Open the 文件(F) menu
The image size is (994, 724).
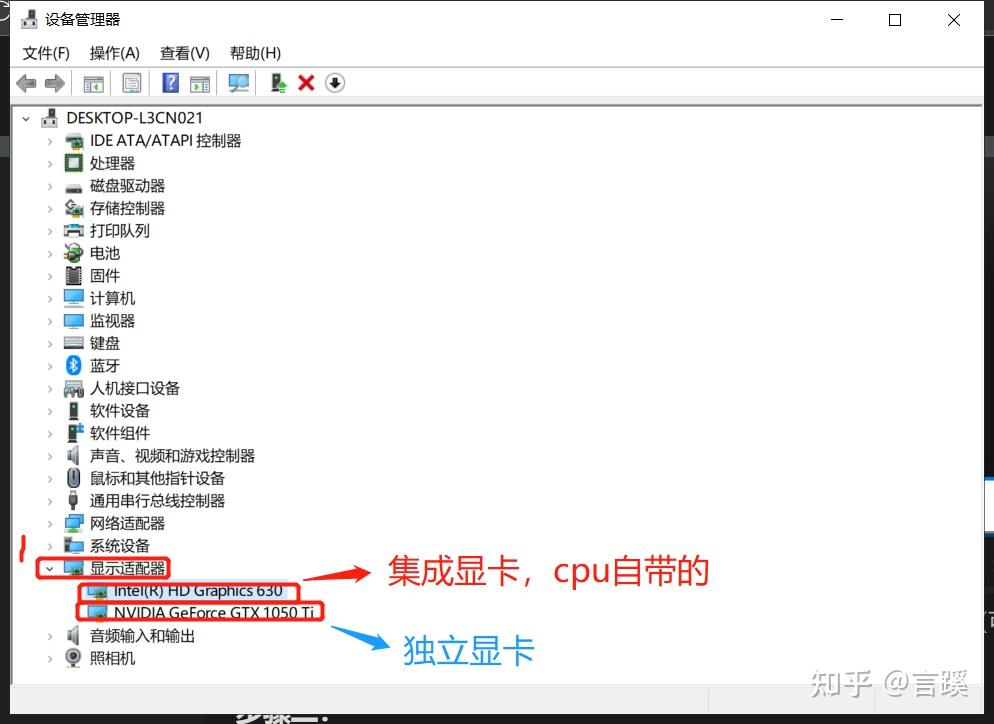coord(45,52)
